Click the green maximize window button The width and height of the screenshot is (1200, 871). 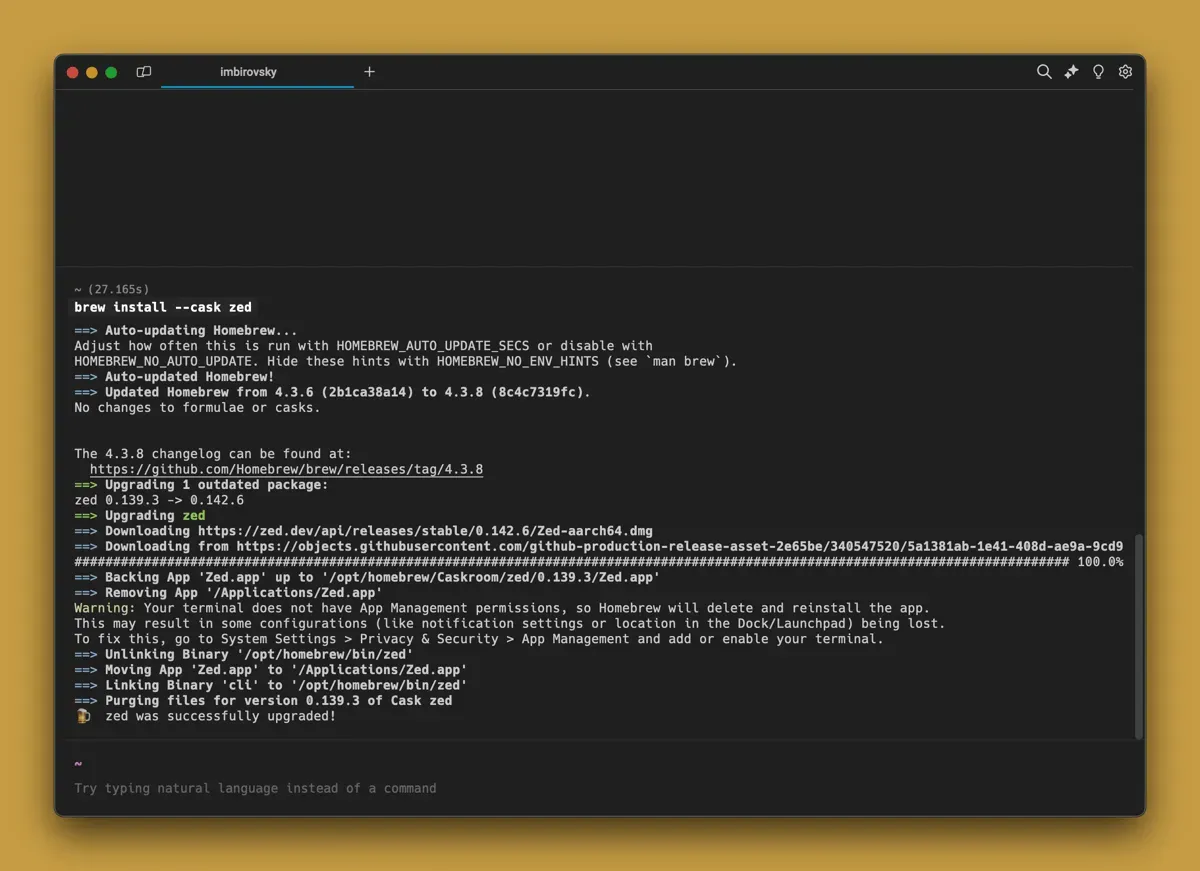[111, 72]
